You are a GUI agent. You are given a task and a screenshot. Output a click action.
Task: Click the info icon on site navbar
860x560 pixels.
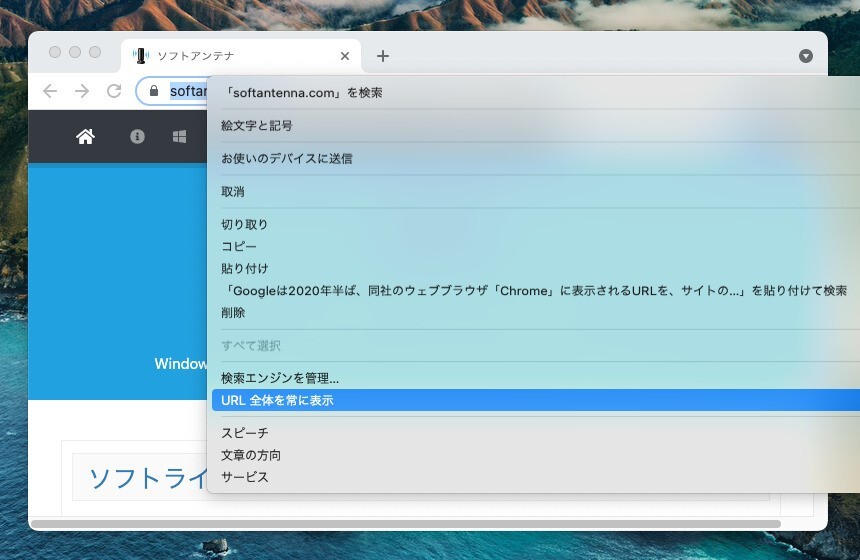point(138,137)
